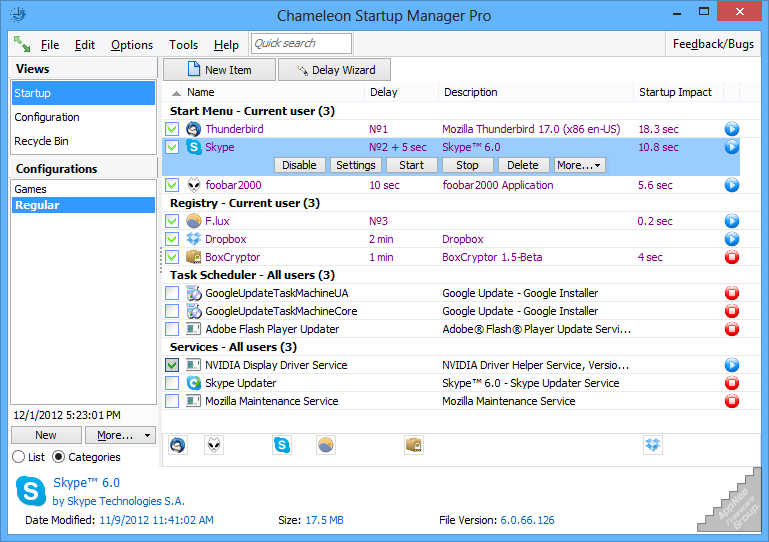This screenshot has width=769, height=542.
Task: Click the Dropbox row blue play status icon
Action: coord(731,239)
